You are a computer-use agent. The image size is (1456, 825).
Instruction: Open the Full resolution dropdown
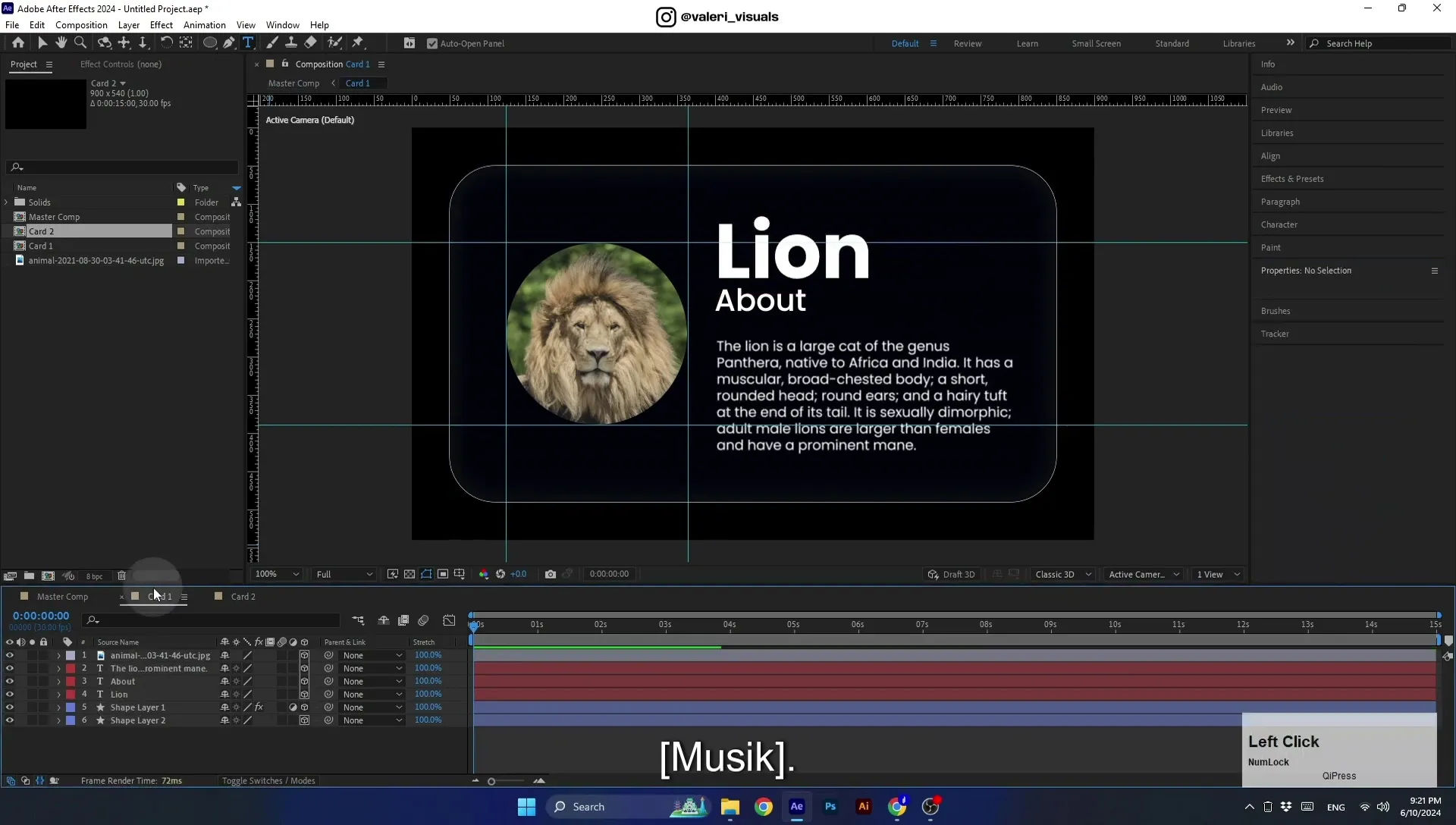pos(344,574)
